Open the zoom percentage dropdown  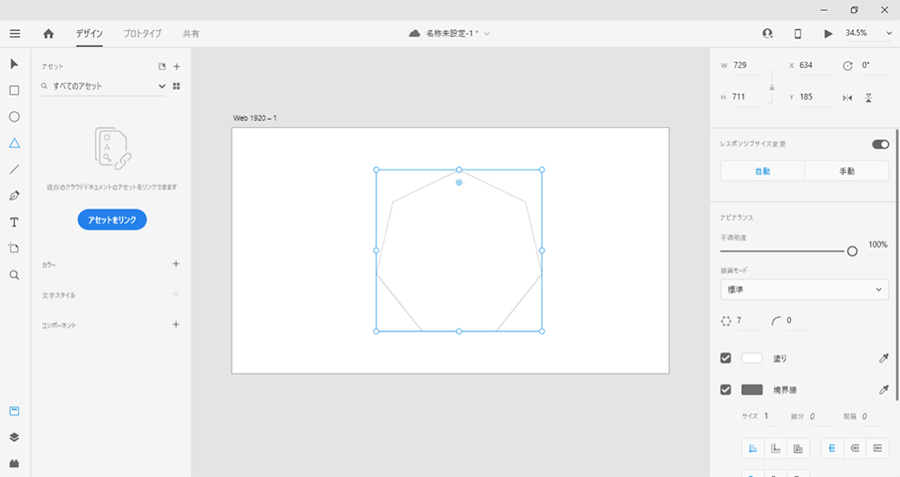point(889,34)
